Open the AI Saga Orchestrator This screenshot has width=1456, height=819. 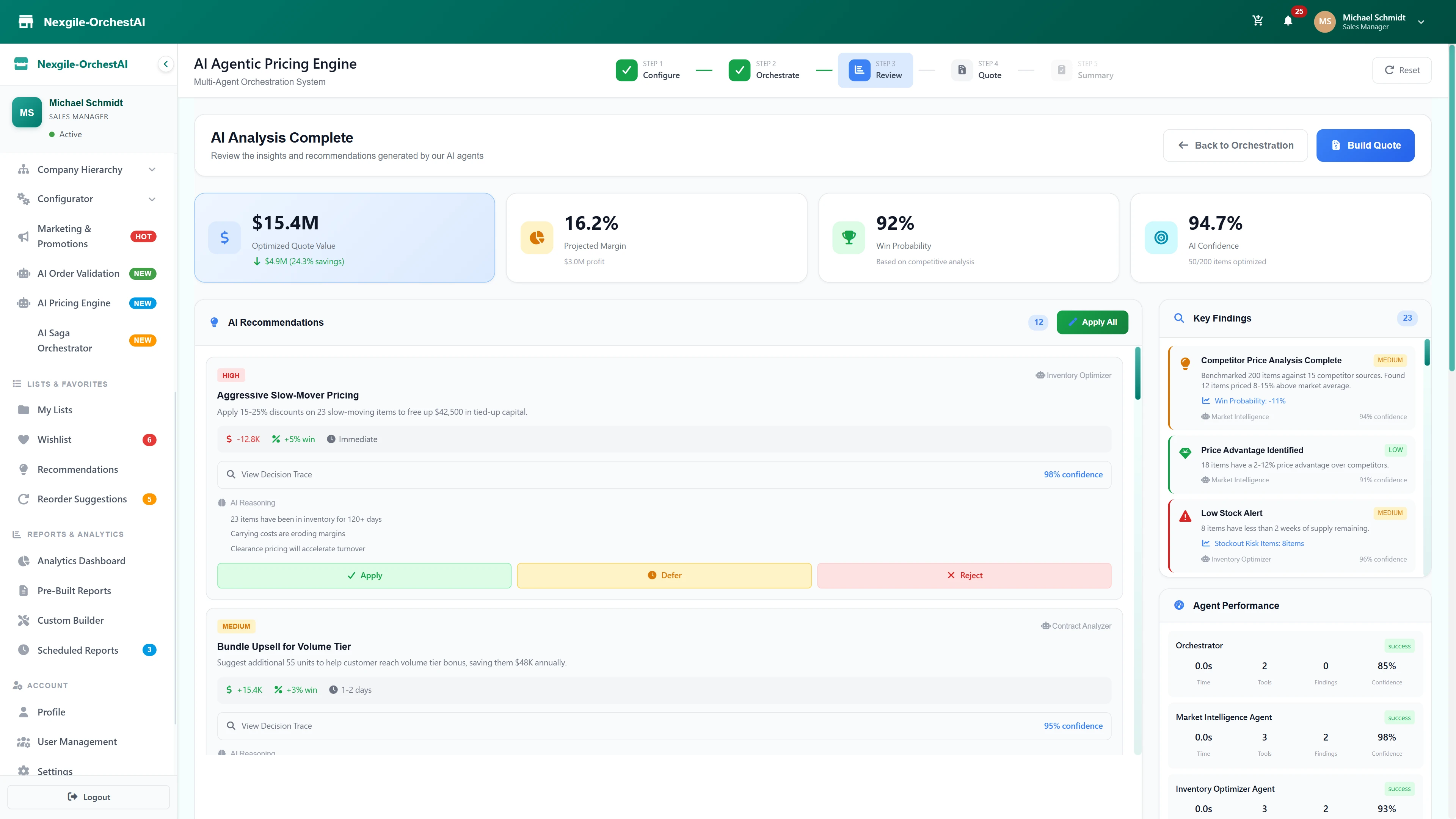tap(64, 340)
